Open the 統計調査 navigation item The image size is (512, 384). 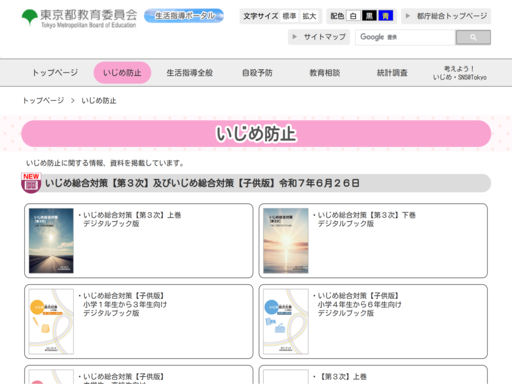[x=392, y=73]
